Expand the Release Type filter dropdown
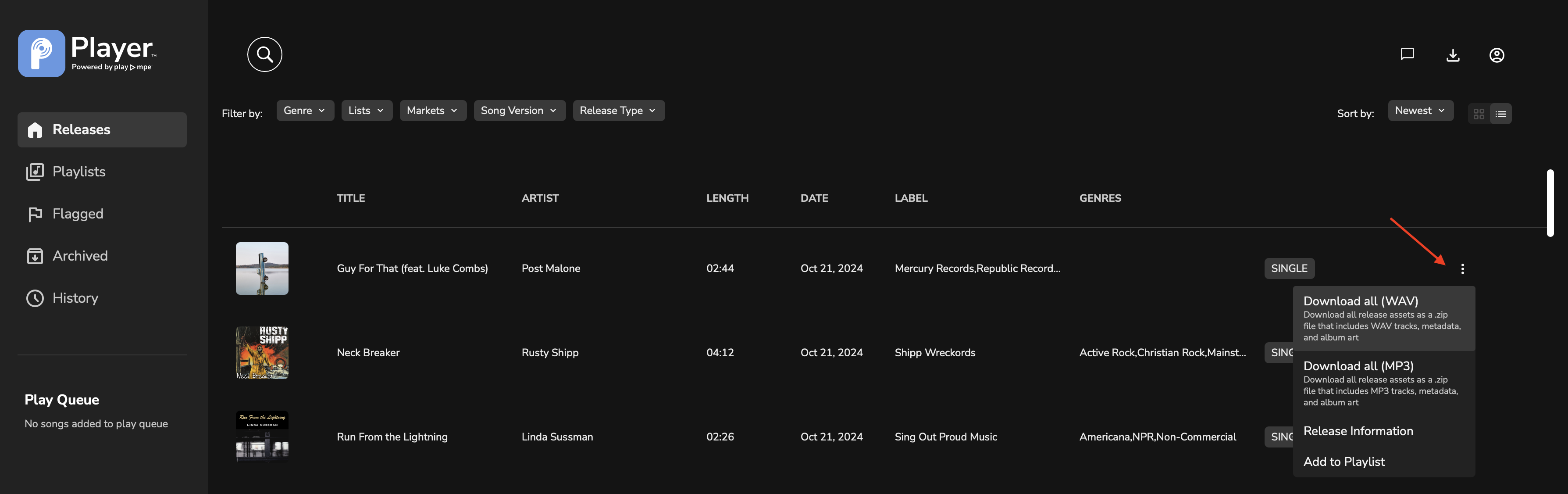This screenshot has width=1568, height=494. point(618,110)
